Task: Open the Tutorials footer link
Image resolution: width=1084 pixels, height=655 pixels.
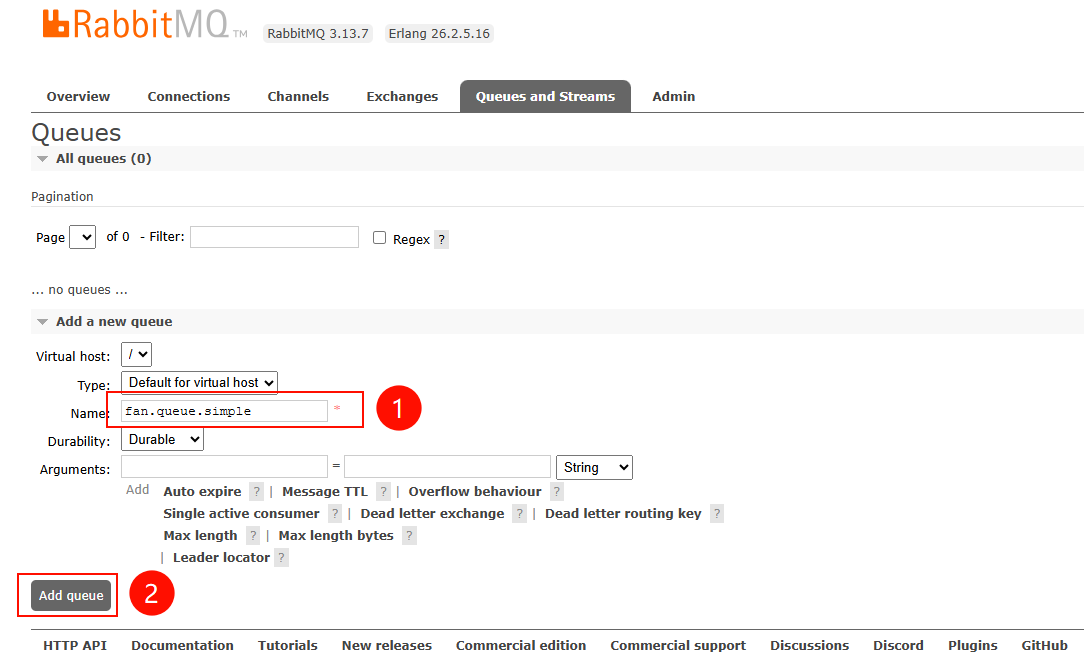Action: pyautogui.click(x=288, y=645)
